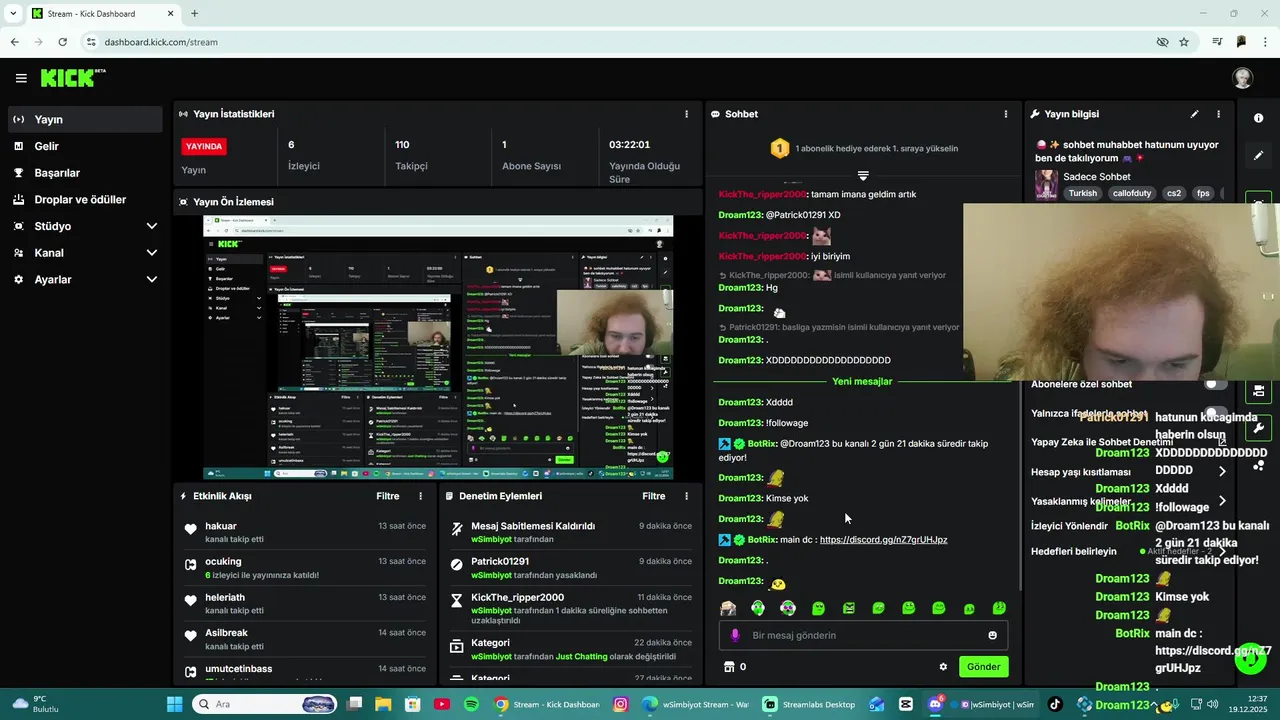
Task: Click info icon in right sidebar
Action: click(1258, 118)
